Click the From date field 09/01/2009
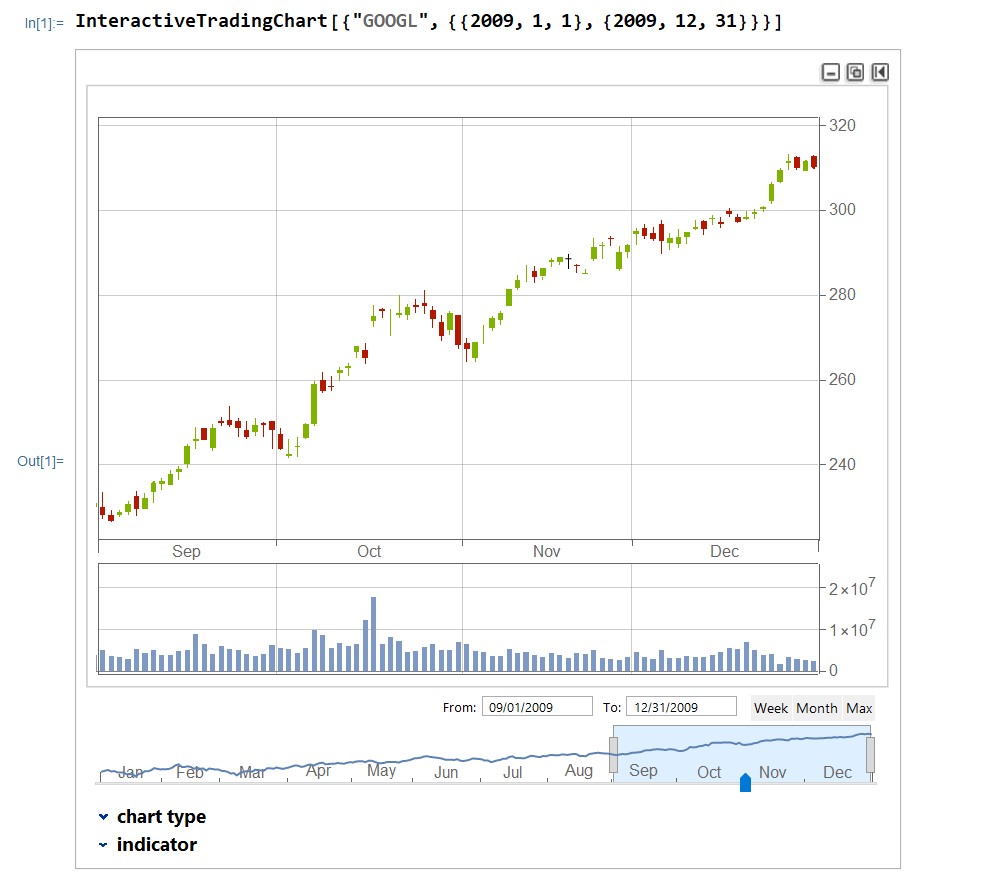The width and height of the screenshot is (985, 878). click(537, 707)
